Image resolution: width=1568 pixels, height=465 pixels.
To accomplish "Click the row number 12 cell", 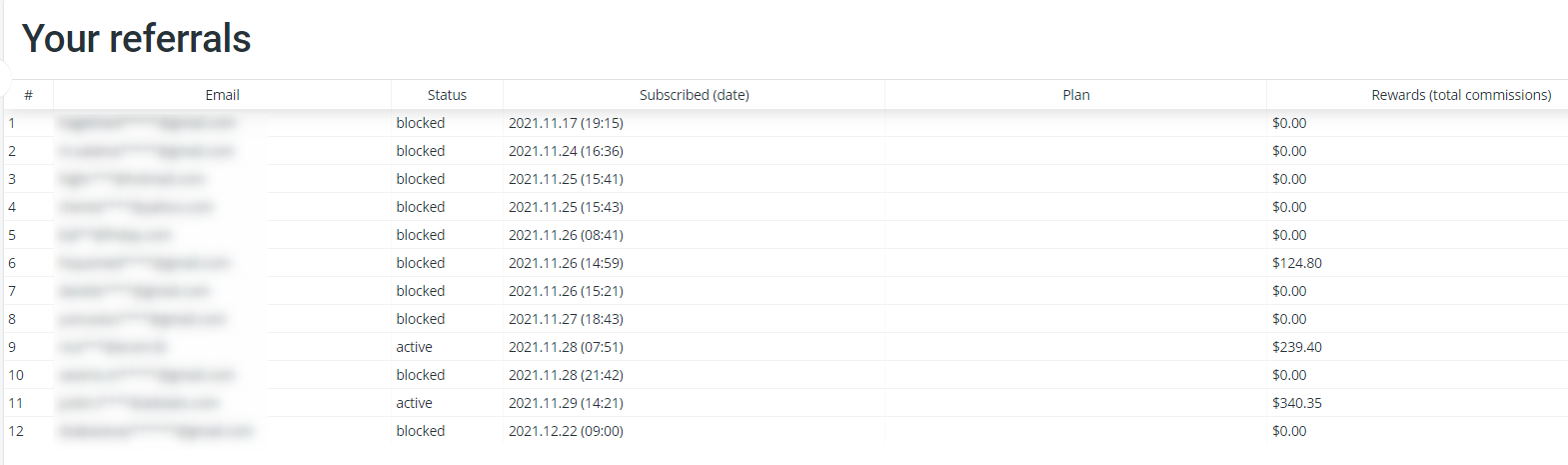I will point(16,431).
